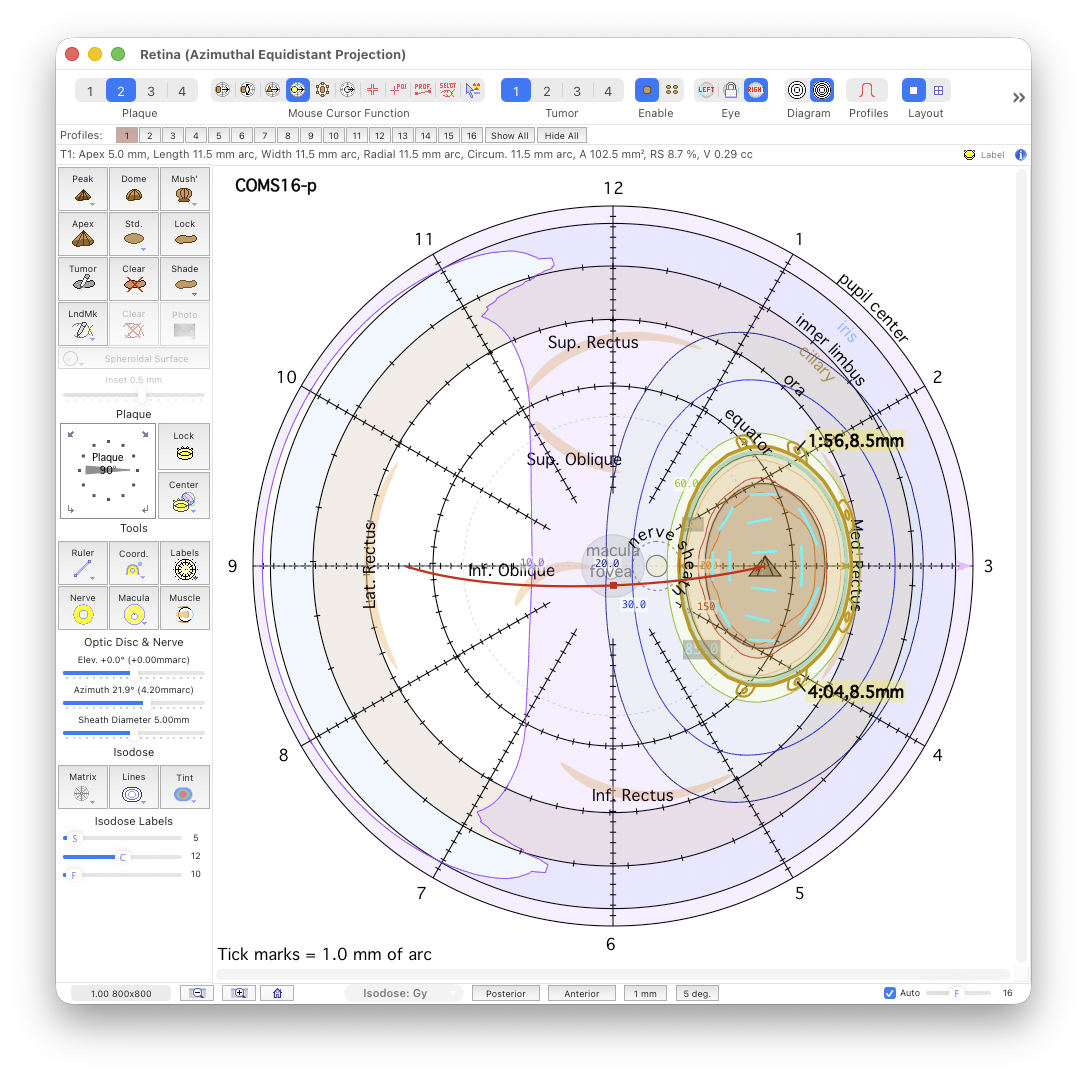Screen dimensions: 1087x1078
Task: Expand the toolbar overflow chevron
Action: click(1018, 97)
